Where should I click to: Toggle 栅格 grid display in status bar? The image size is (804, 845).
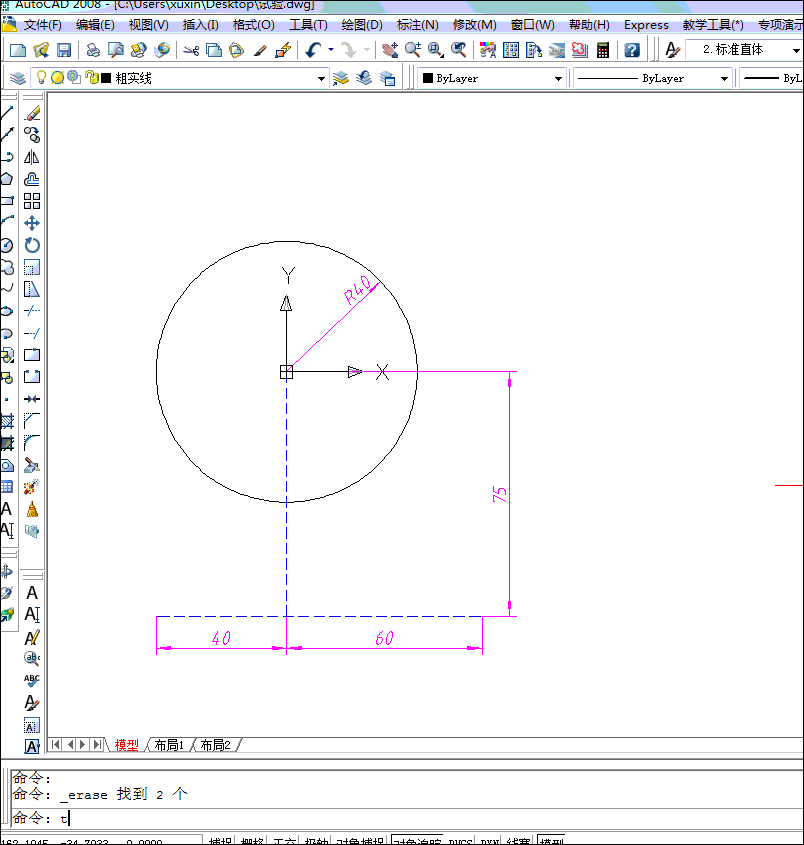pos(252,841)
